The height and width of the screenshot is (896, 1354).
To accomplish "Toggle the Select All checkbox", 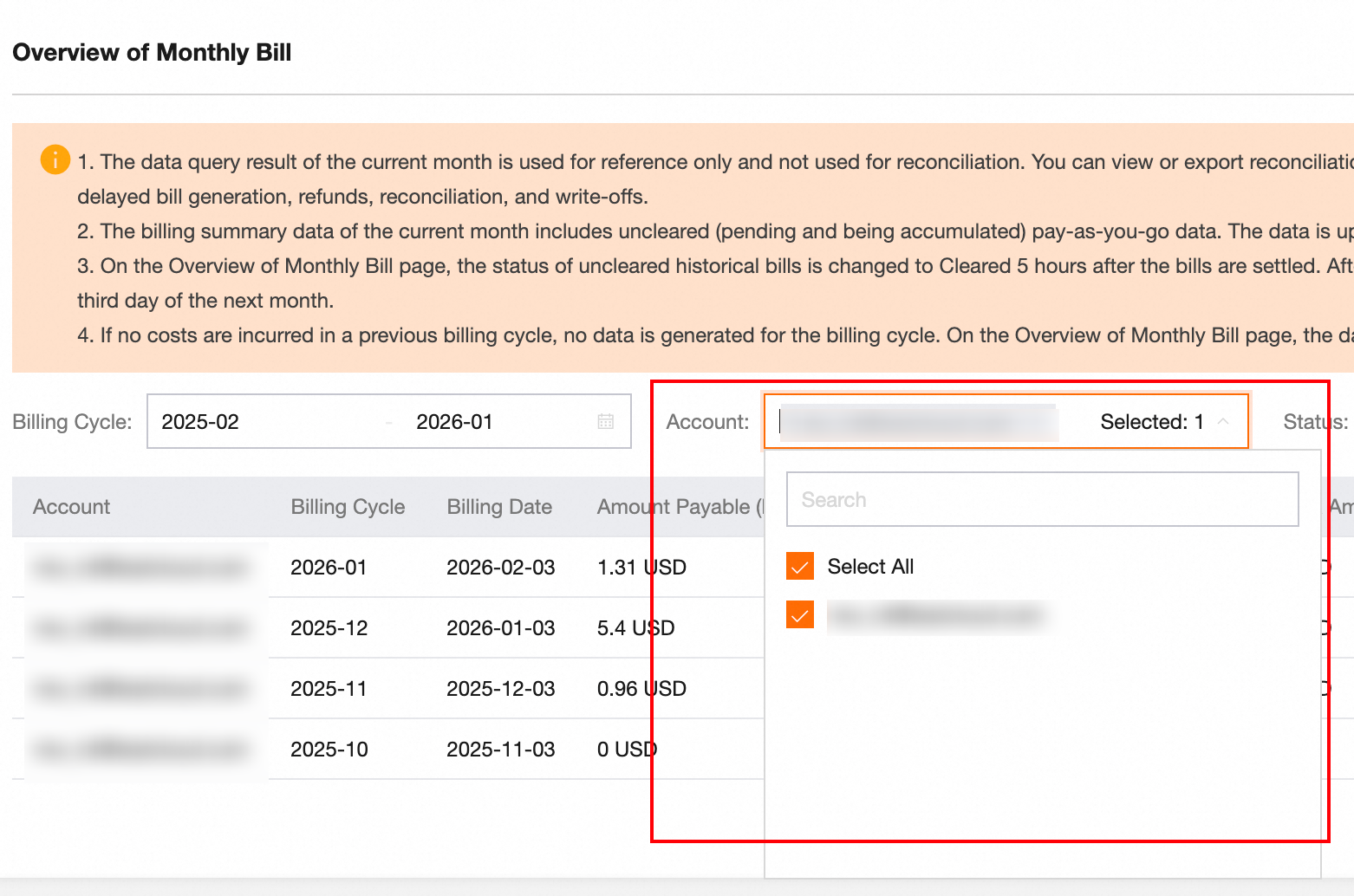I will click(x=800, y=566).
